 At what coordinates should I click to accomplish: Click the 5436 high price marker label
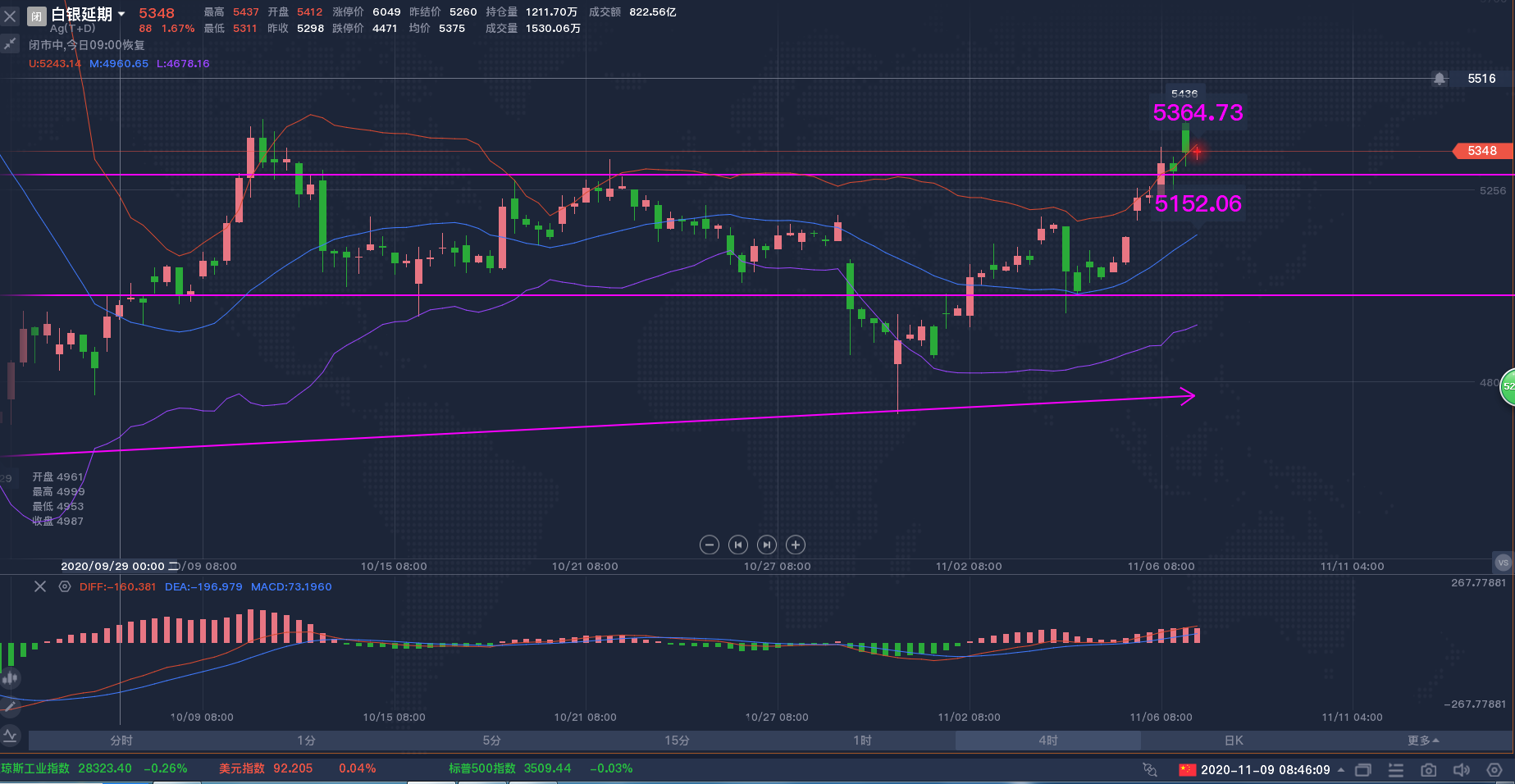pyautogui.click(x=1184, y=93)
